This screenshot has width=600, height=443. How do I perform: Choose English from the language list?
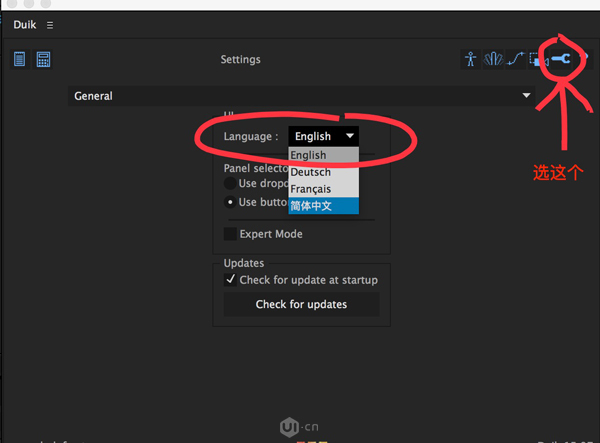(323, 155)
